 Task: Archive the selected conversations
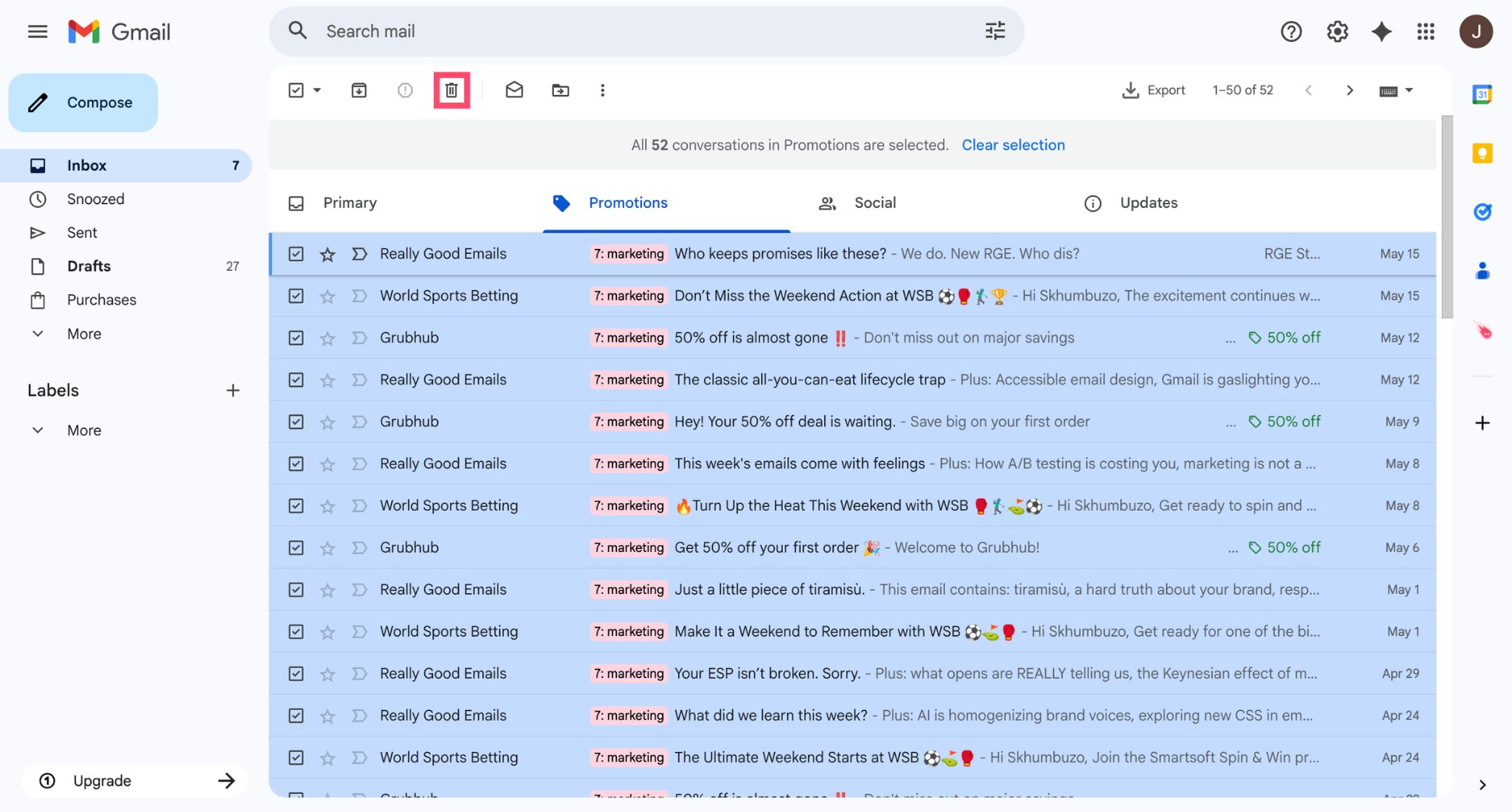click(359, 90)
